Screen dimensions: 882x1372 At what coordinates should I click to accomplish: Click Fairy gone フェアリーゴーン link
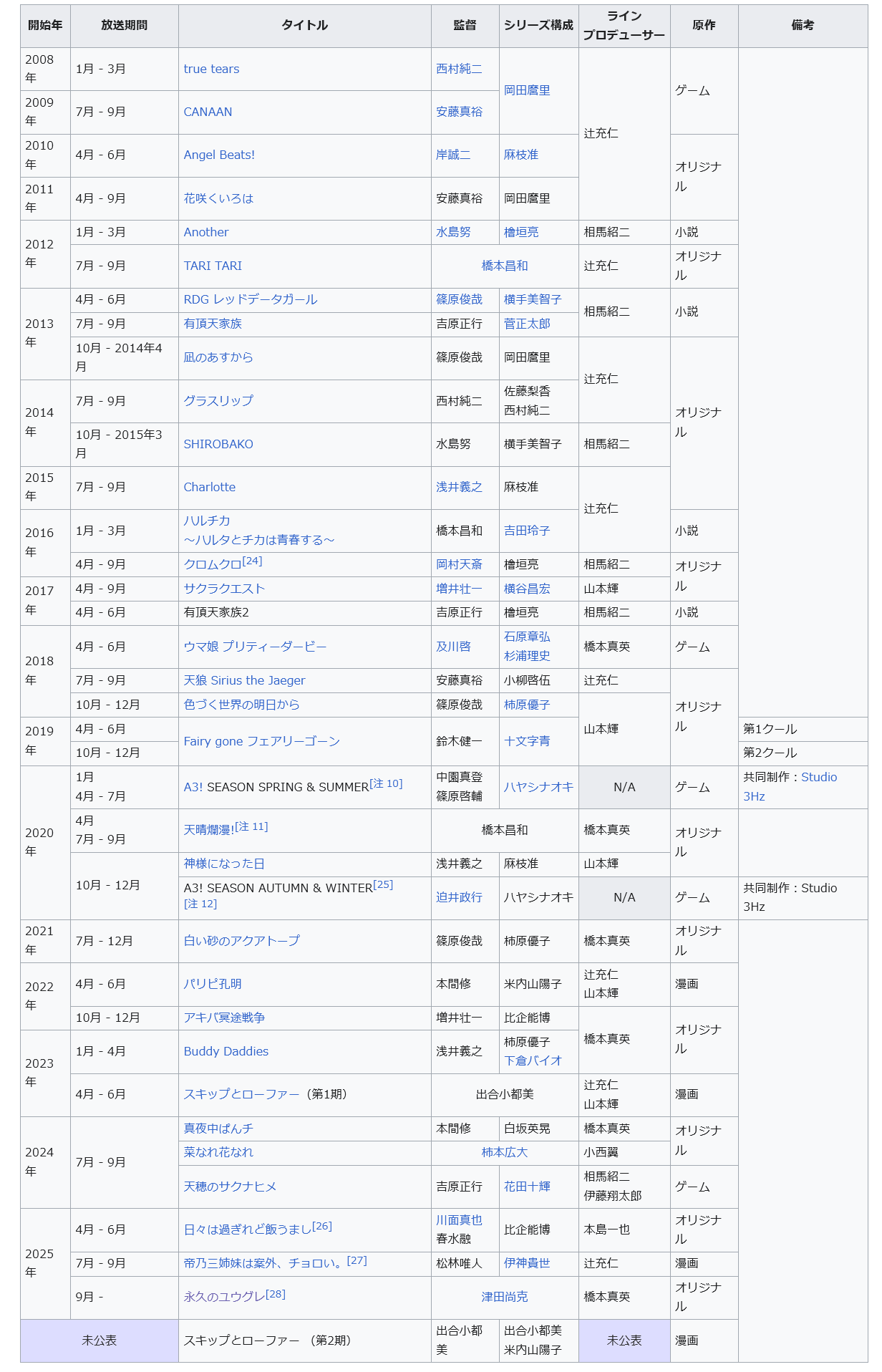pos(261,742)
